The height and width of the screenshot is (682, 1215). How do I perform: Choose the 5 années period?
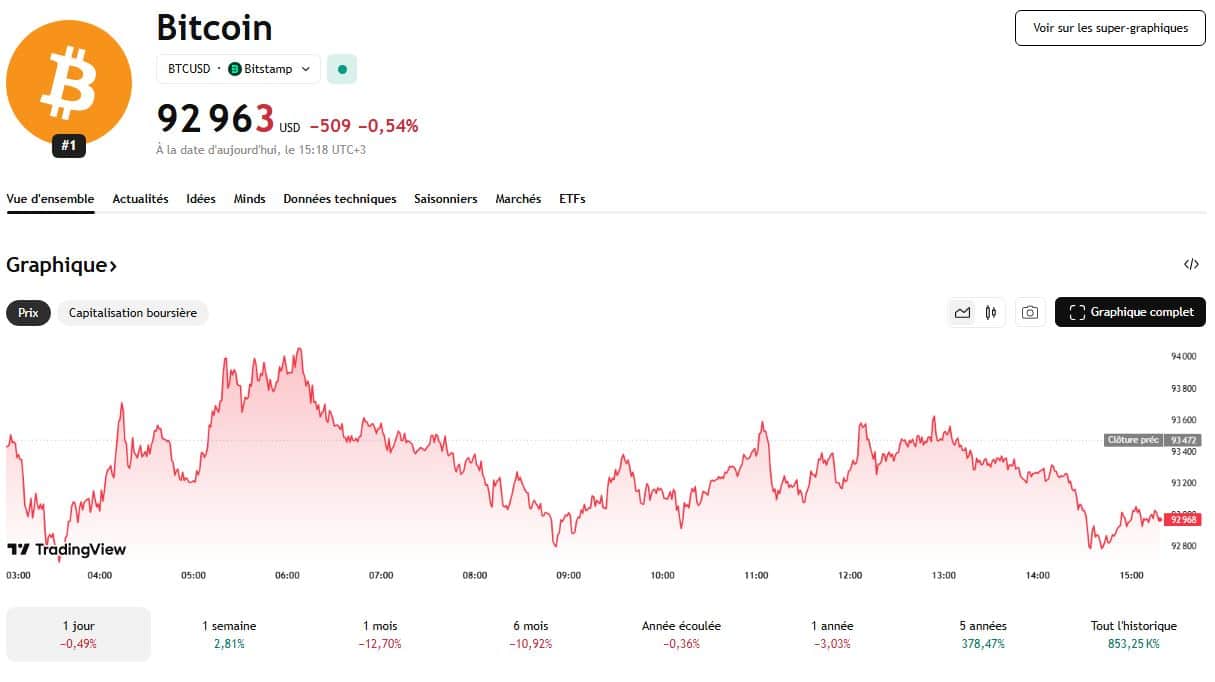(x=982, y=634)
